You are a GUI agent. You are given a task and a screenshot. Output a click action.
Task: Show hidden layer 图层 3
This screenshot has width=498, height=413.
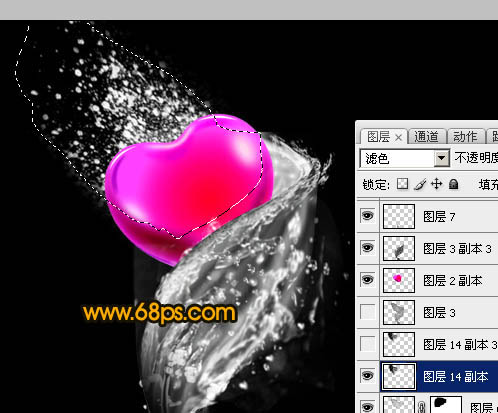click(x=368, y=312)
